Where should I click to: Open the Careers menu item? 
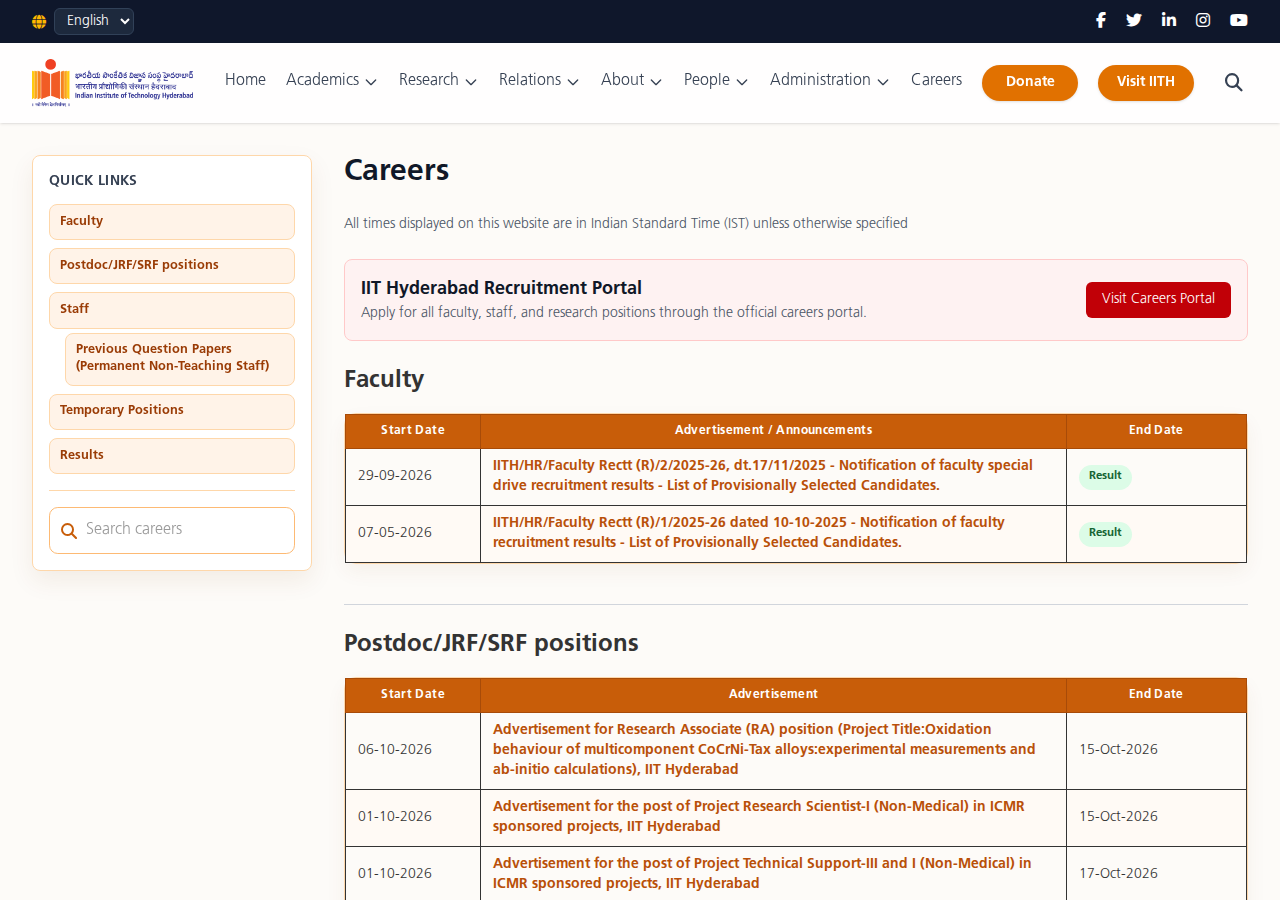(x=936, y=80)
